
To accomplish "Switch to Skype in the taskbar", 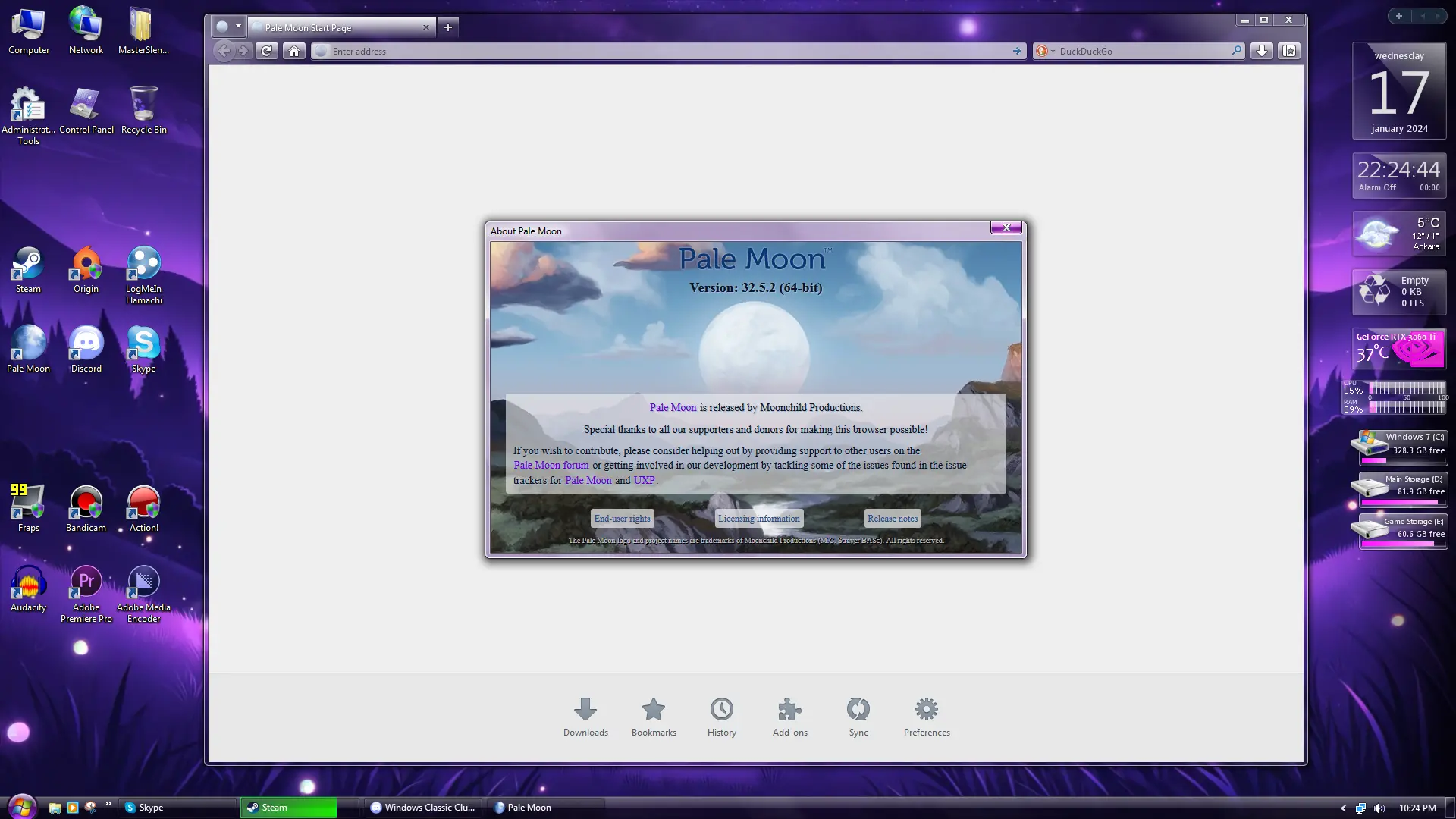I will pyautogui.click(x=178, y=808).
